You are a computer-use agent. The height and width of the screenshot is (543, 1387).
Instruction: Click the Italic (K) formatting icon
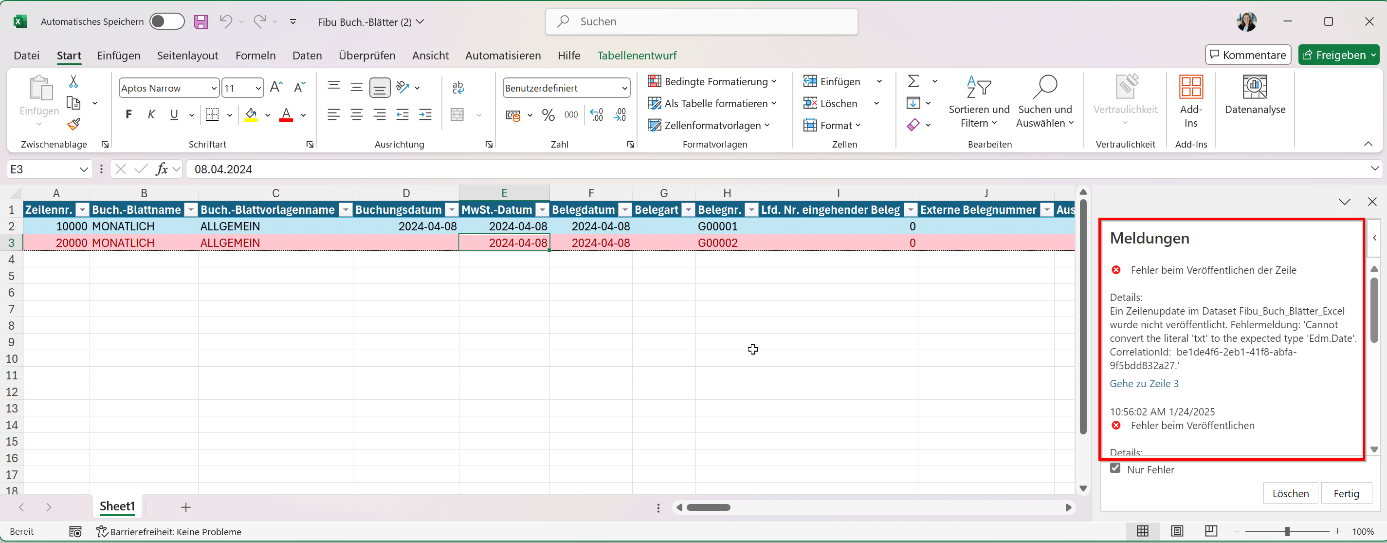click(x=151, y=115)
